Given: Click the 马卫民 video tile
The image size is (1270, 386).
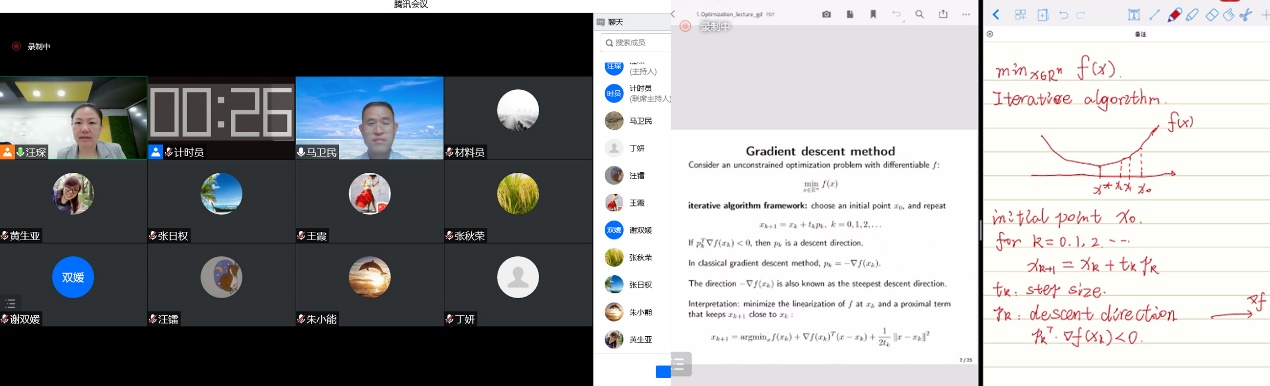Looking at the screenshot, I should pos(370,118).
